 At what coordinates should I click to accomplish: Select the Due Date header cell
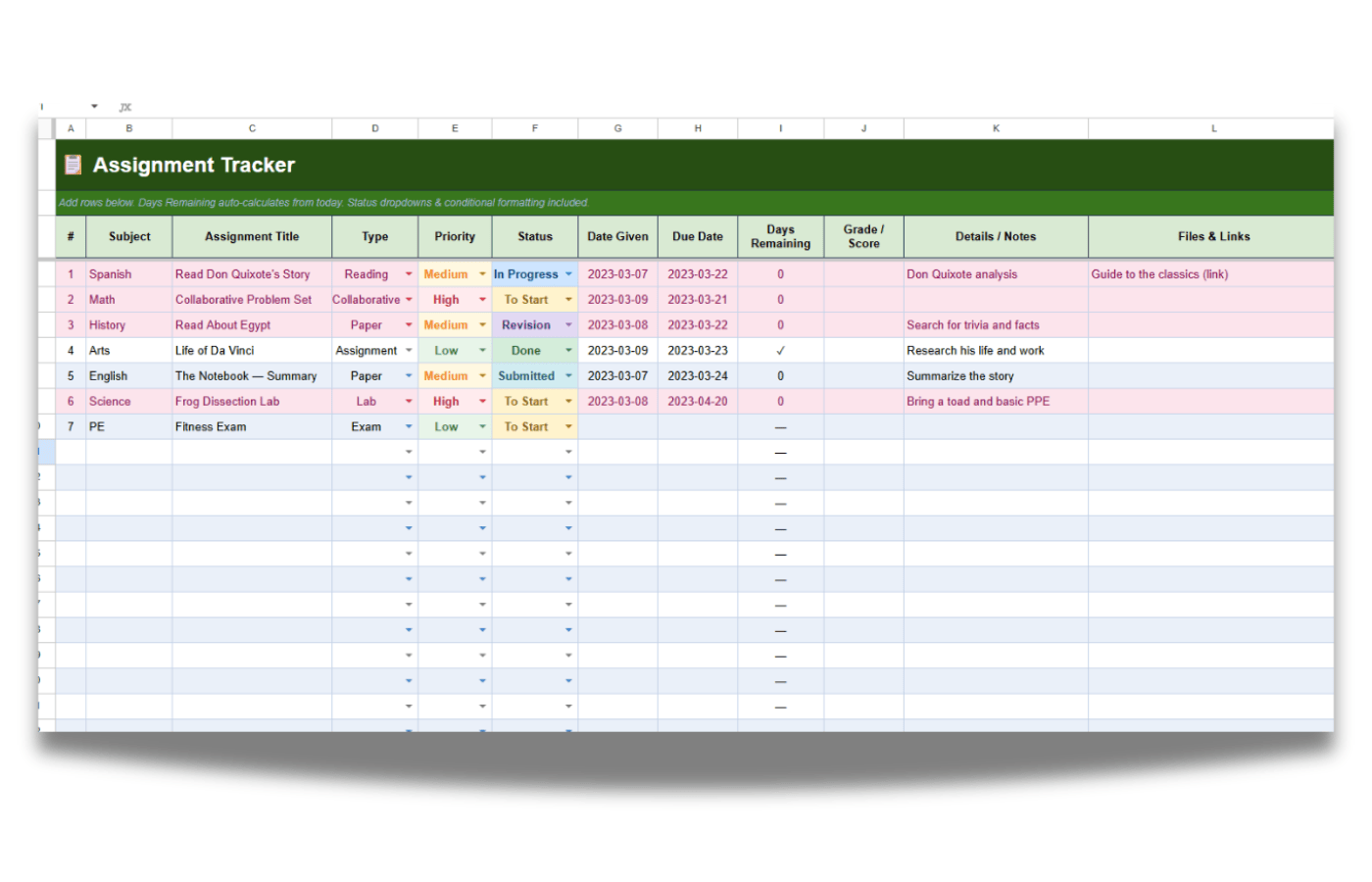pyautogui.click(x=697, y=236)
